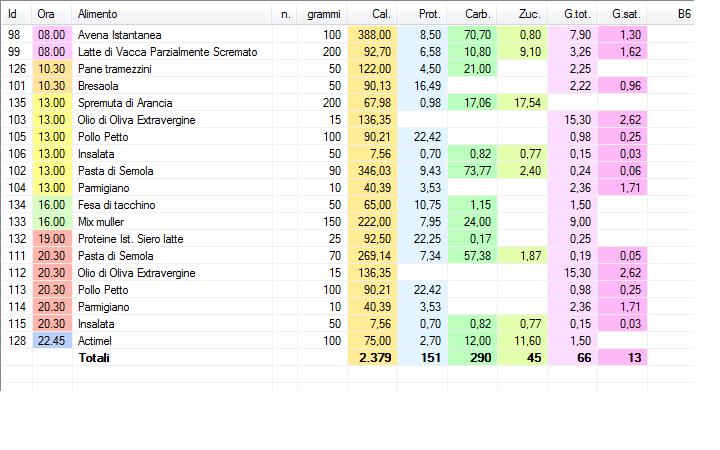Click the 19.00 time cell
Screen dimensions: 720x450
coord(52,239)
